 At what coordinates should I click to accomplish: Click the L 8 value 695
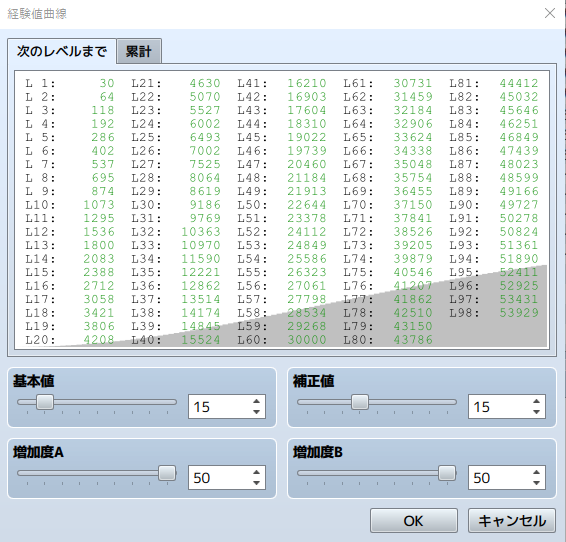click(x=103, y=178)
